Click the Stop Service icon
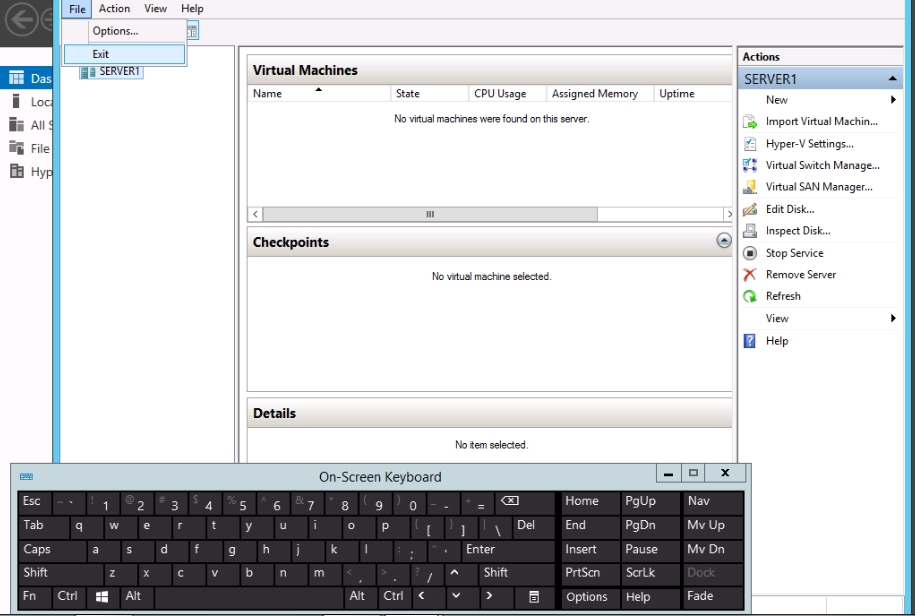 [x=749, y=253]
